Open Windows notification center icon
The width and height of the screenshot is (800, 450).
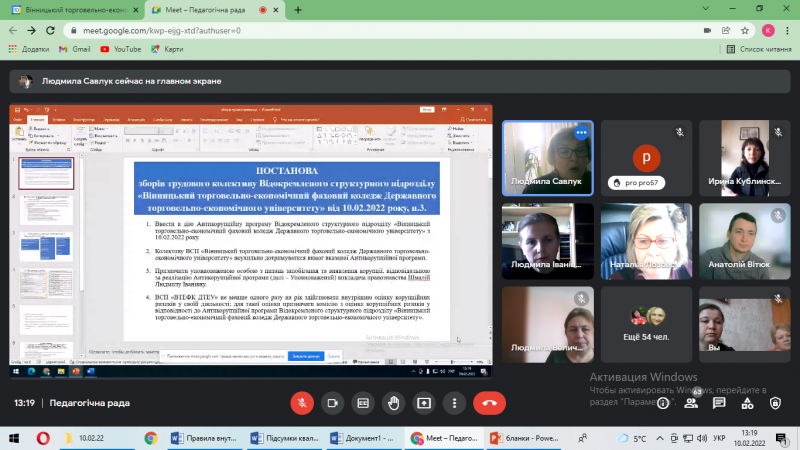pos(782,438)
